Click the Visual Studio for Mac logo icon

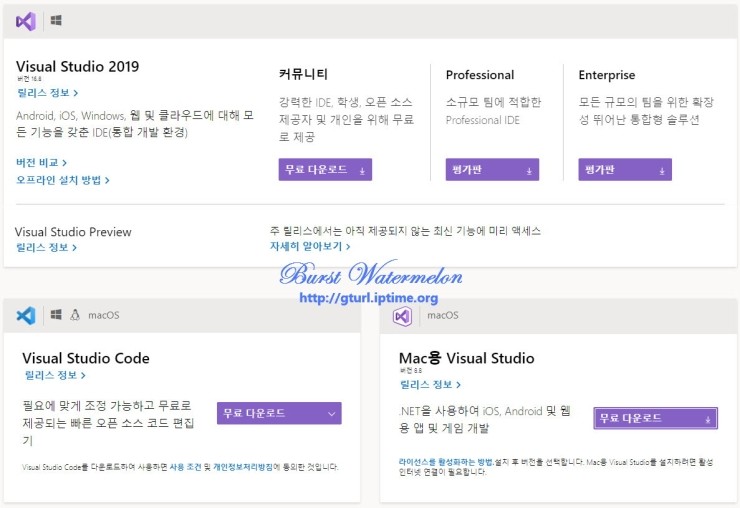click(x=403, y=316)
